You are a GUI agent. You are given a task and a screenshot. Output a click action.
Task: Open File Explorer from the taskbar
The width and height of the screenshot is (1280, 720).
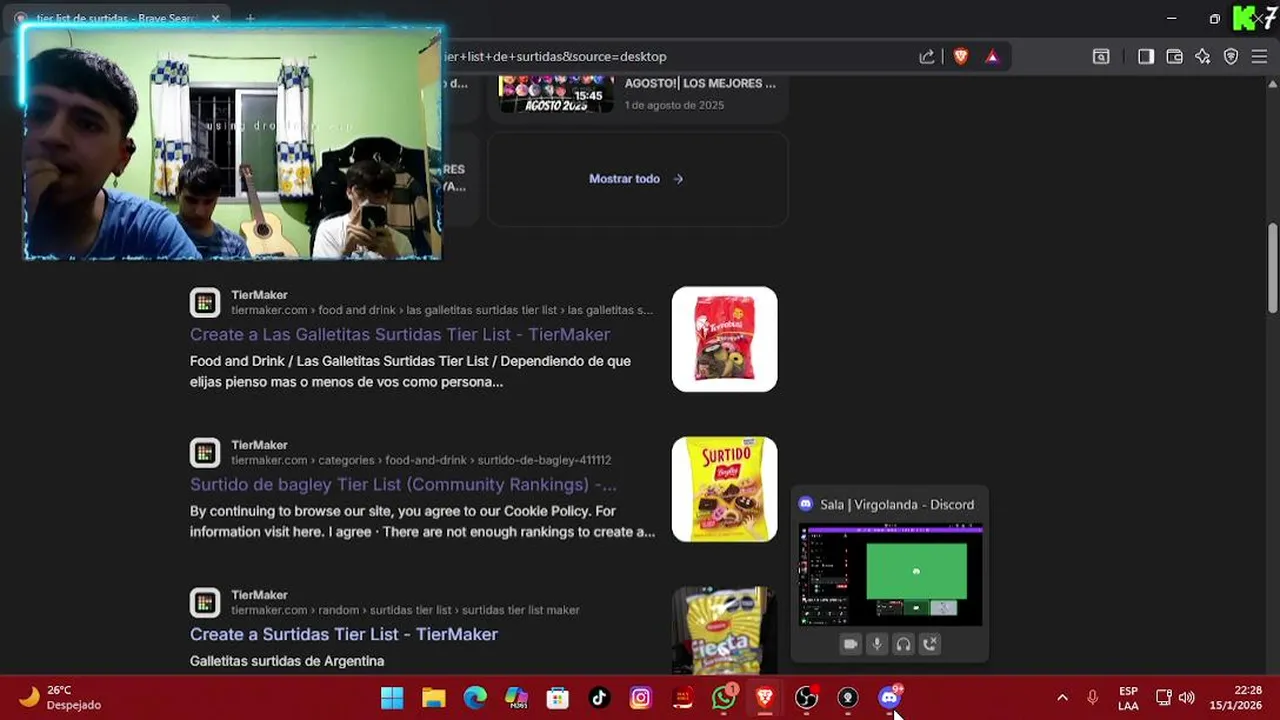[433, 698]
